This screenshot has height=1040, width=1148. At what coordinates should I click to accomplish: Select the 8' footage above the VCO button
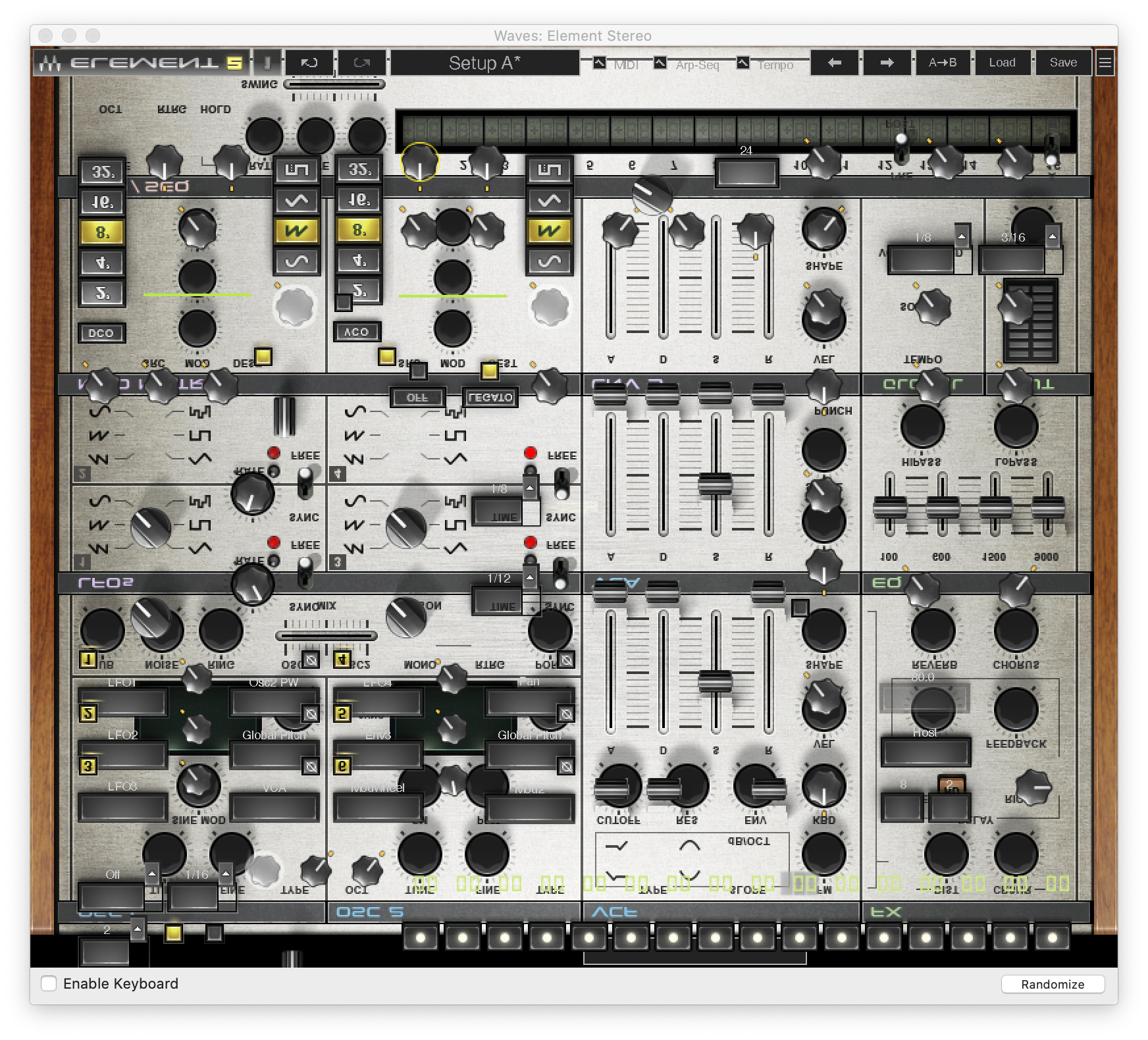tap(359, 230)
